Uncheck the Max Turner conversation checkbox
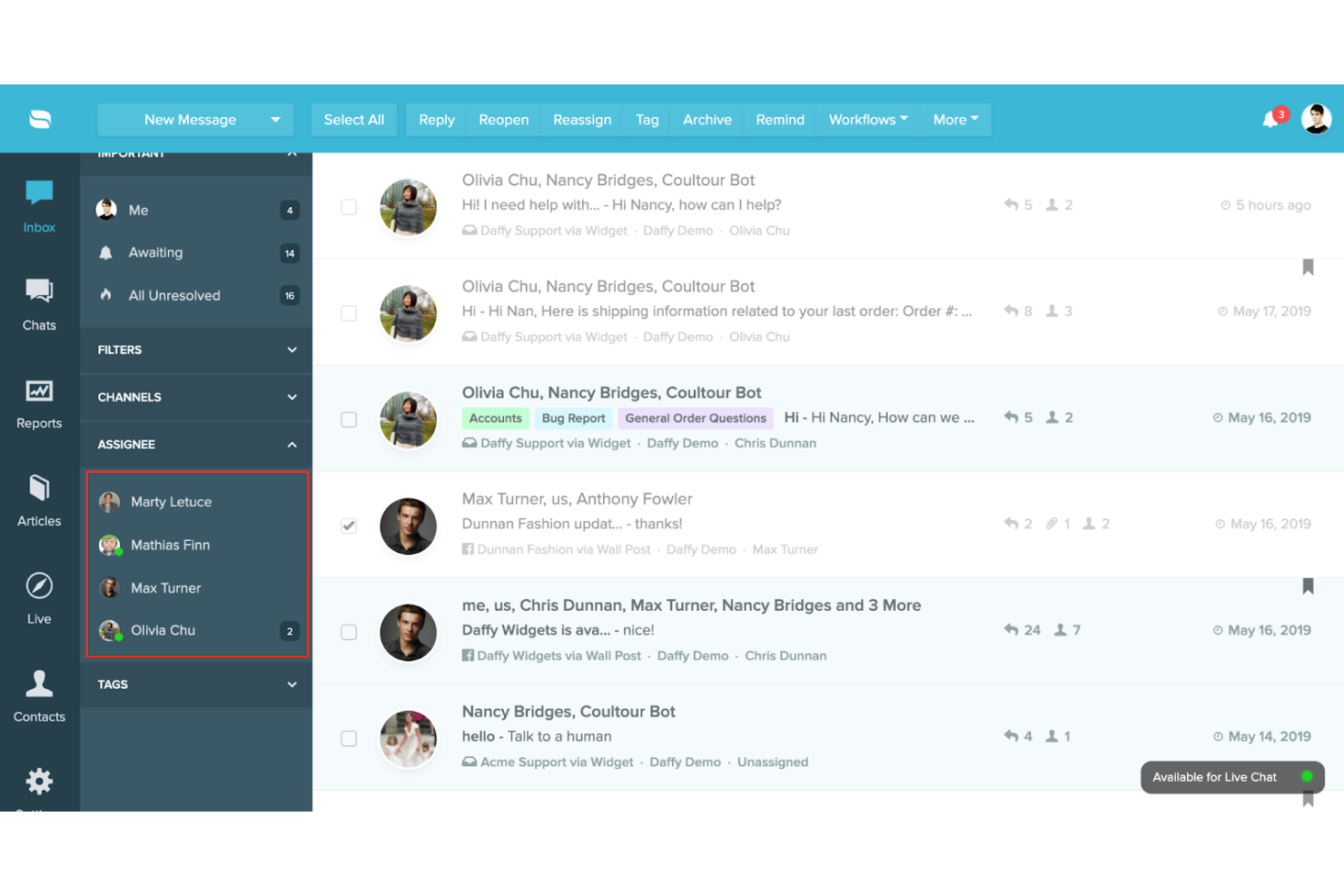 click(x=349, y=526)
